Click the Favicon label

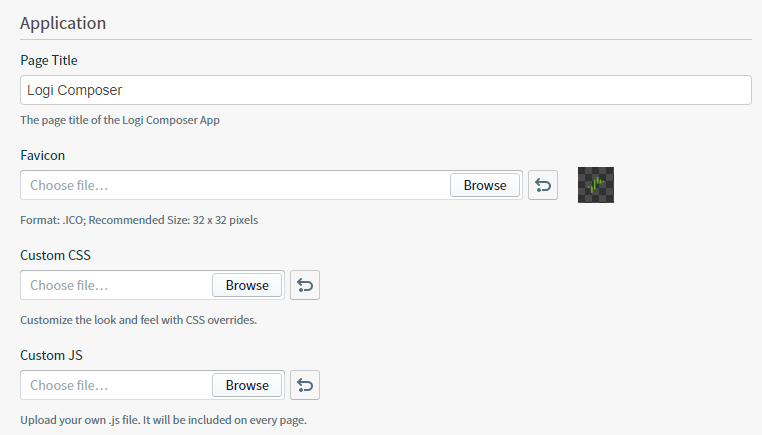pos(42,156)
